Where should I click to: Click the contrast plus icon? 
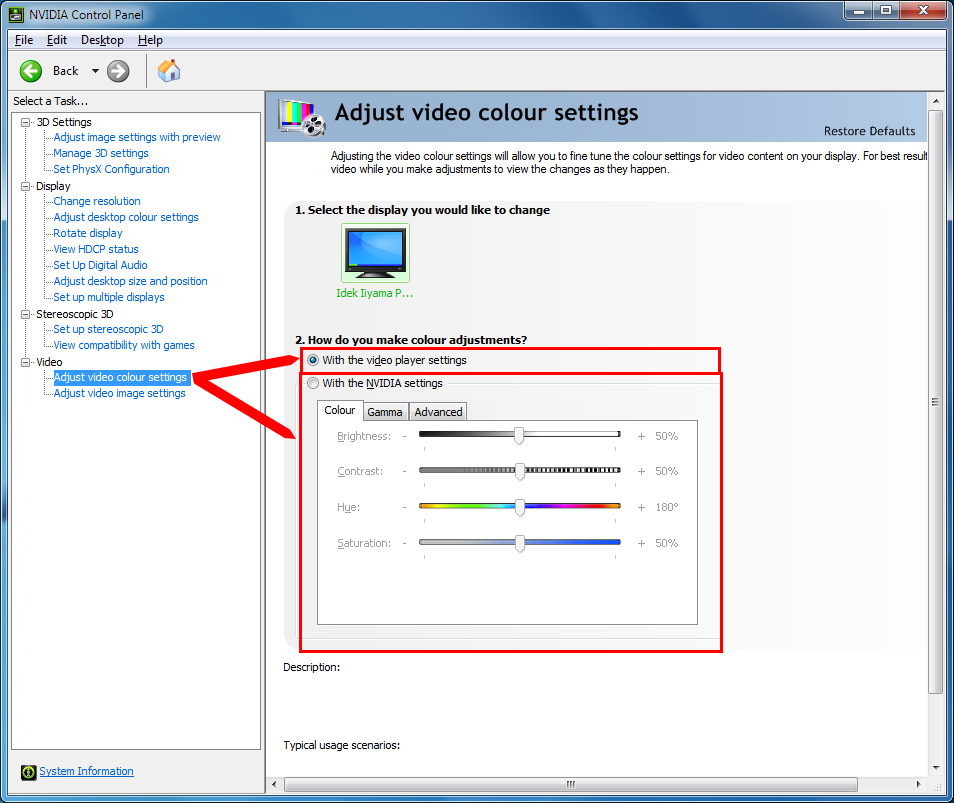(x=641, y=471)
